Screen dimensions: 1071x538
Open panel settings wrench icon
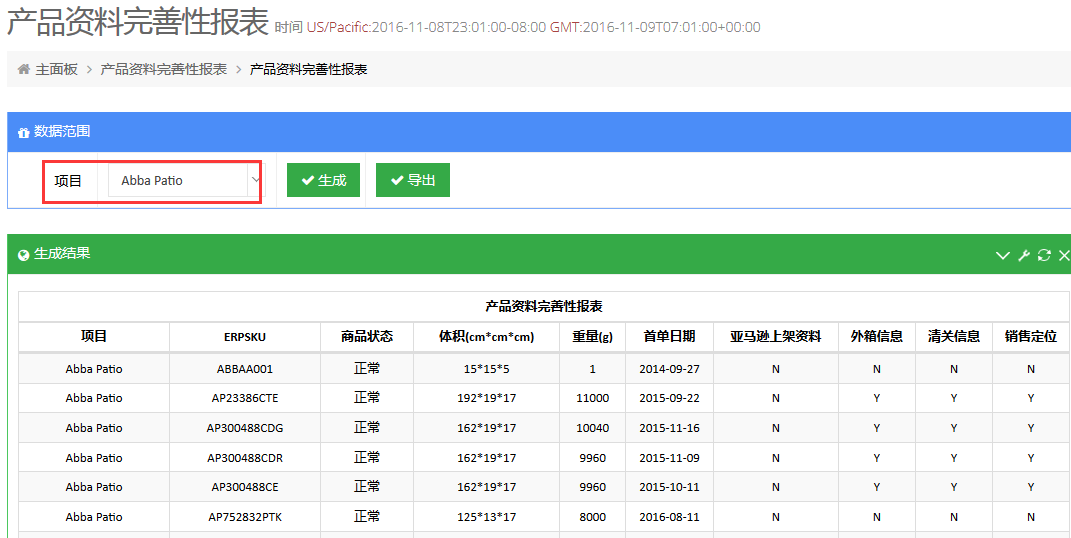1024,255
